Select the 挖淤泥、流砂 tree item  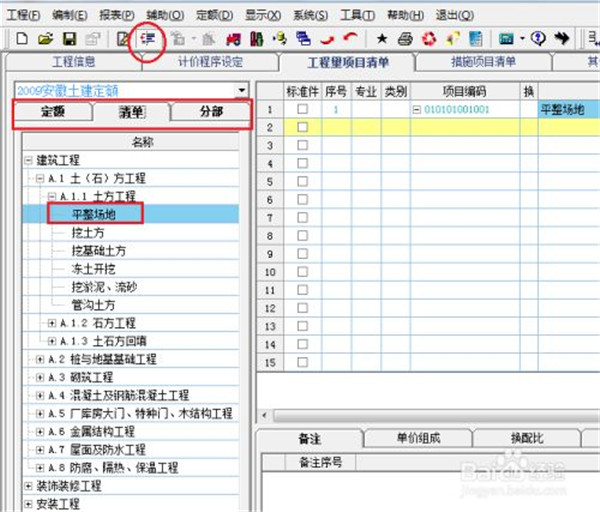[104, 287]
